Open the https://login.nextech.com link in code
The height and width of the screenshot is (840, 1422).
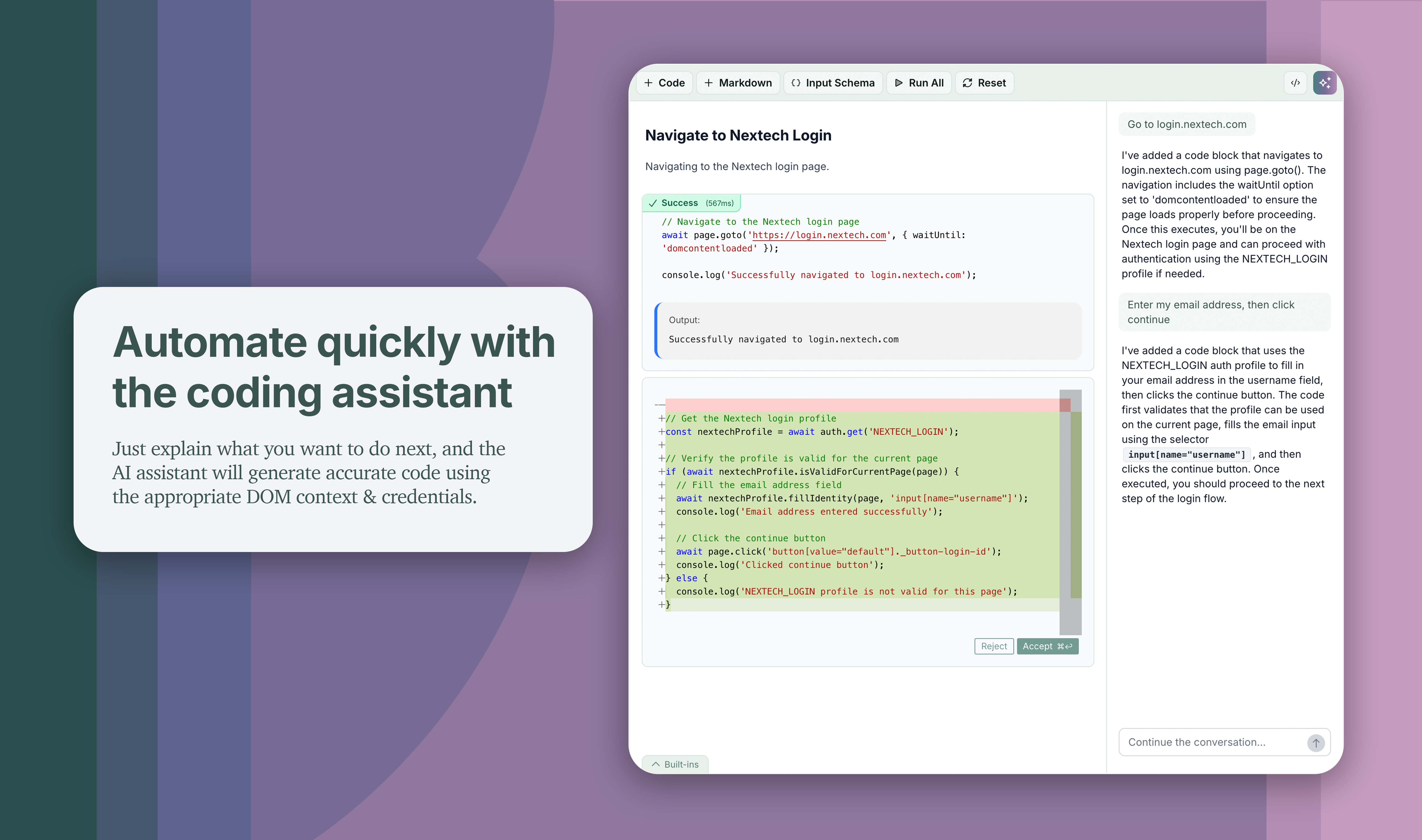[x=819, y=235]
